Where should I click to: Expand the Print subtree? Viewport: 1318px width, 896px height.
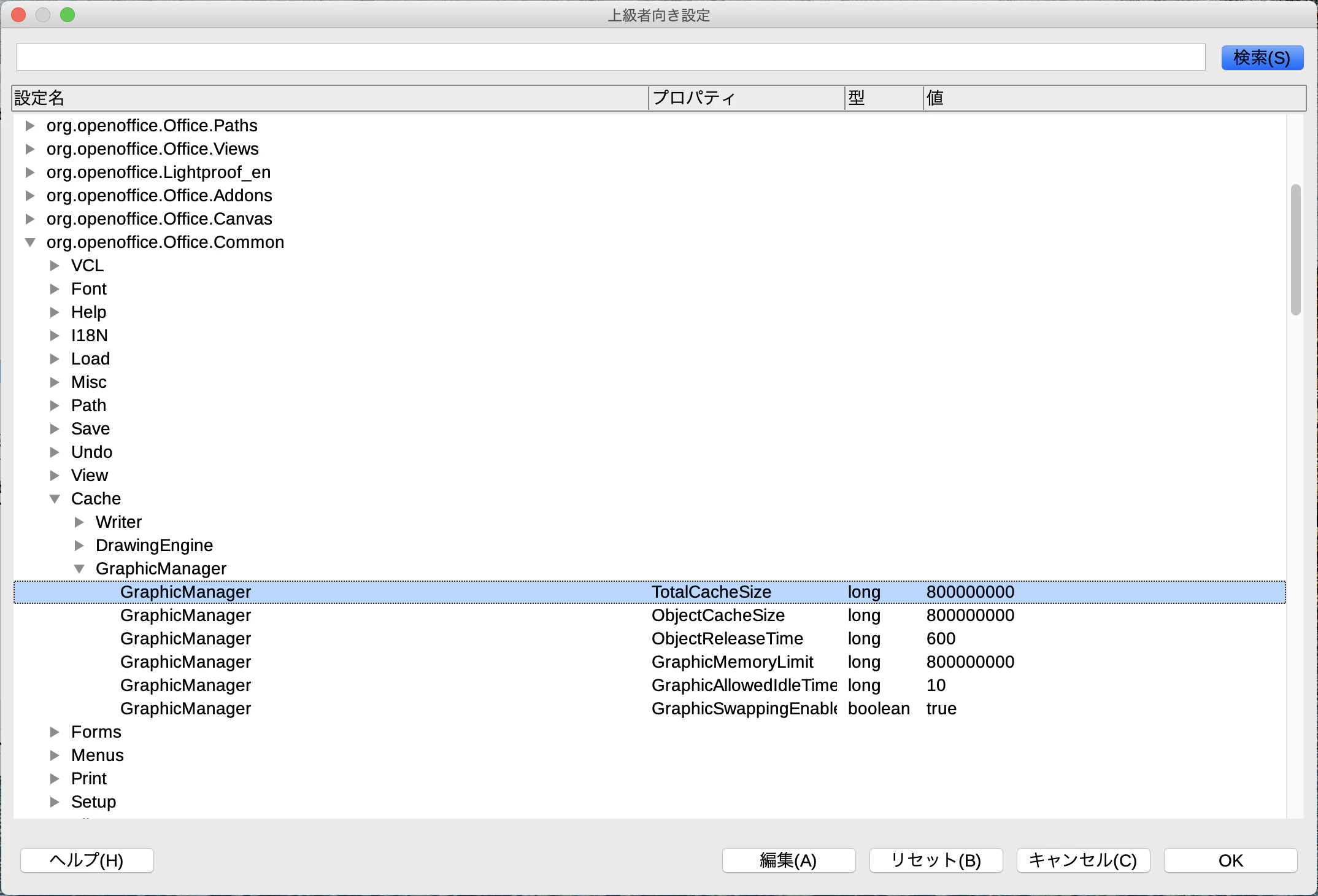(55, 779)
